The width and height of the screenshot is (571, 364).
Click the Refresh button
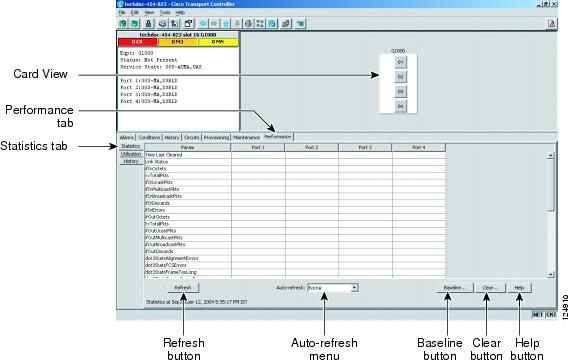(183, 288)
